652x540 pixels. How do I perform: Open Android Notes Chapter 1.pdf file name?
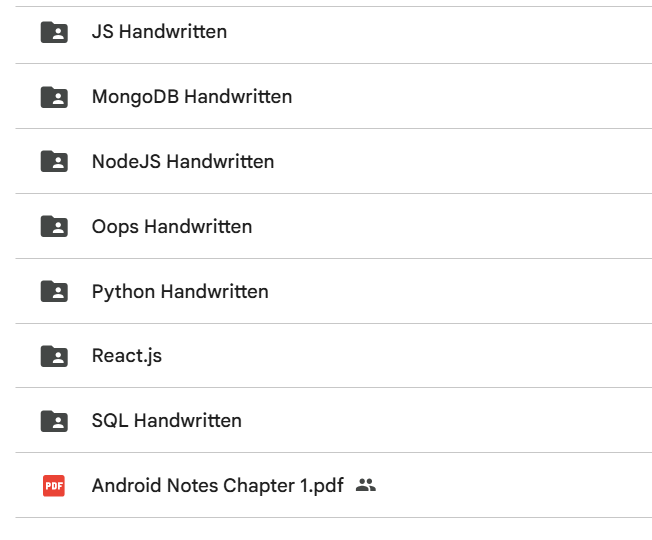pos(217,486)
